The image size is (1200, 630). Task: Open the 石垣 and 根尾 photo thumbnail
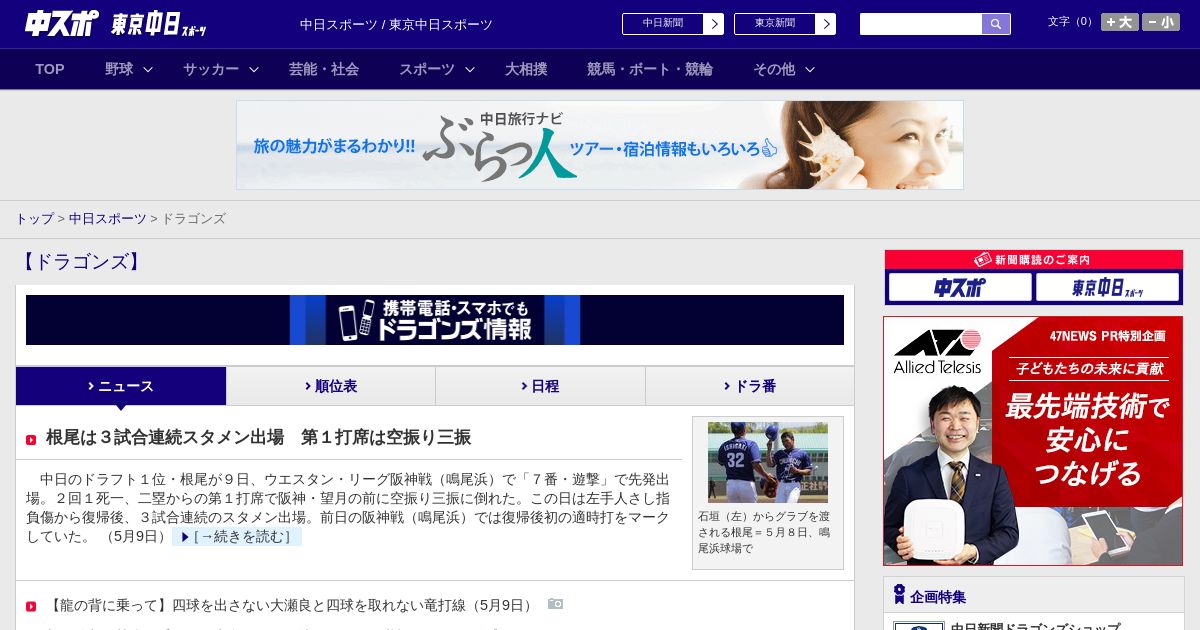768,462
